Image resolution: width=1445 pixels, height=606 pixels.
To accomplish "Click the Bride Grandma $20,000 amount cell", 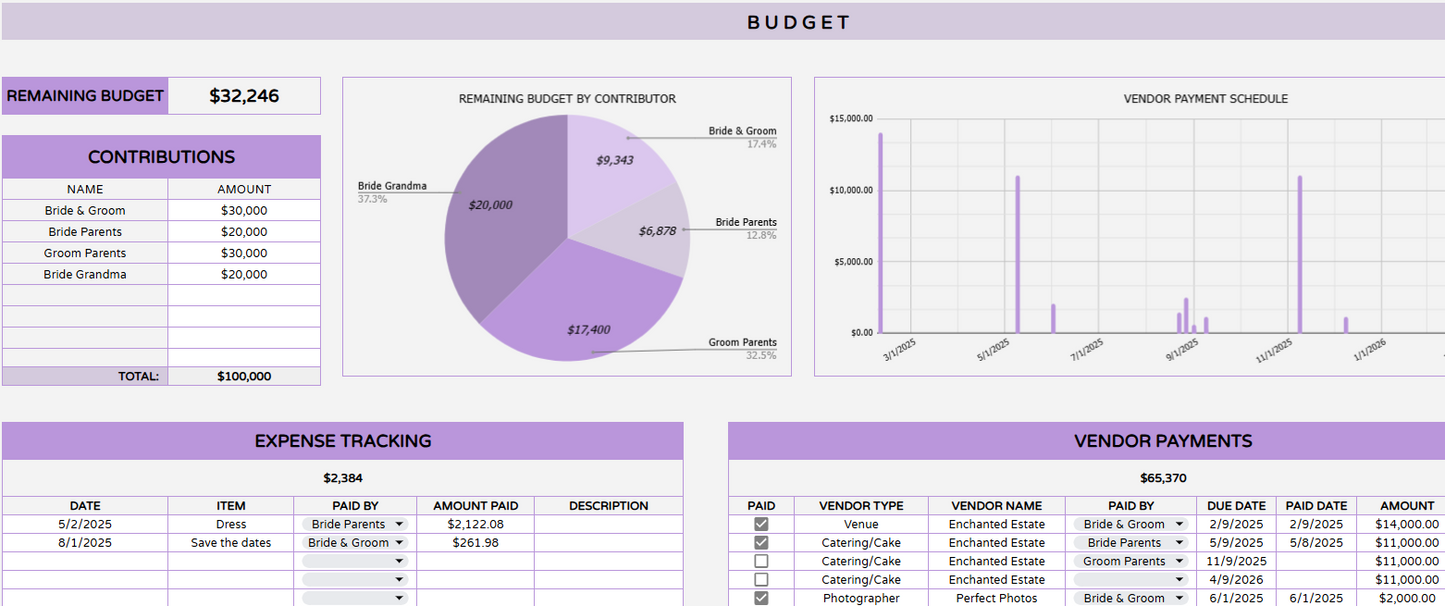I will click(244, 274).
